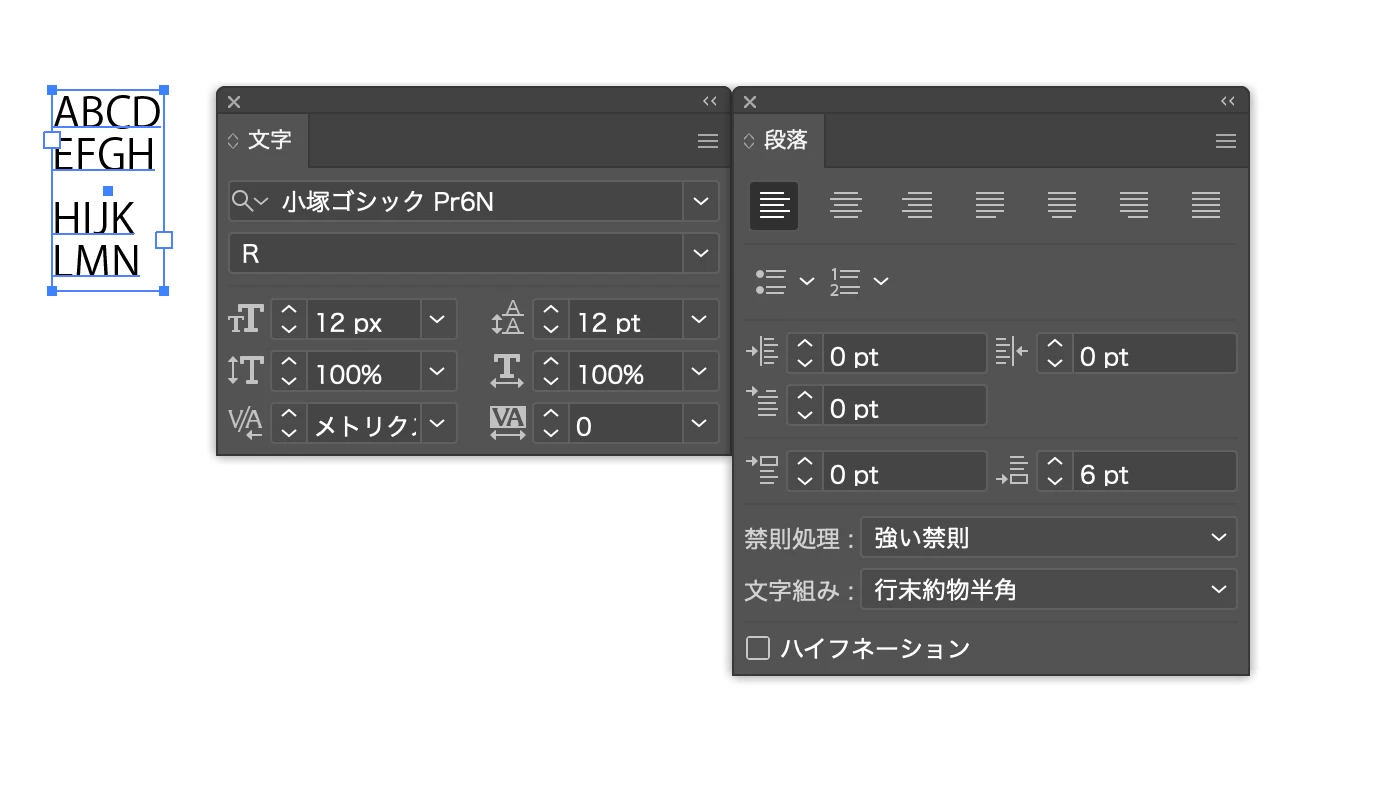The width and height of the screenshot is (1386, 798).
Task: Click the right indent stepper
Action: [1055, 353]
